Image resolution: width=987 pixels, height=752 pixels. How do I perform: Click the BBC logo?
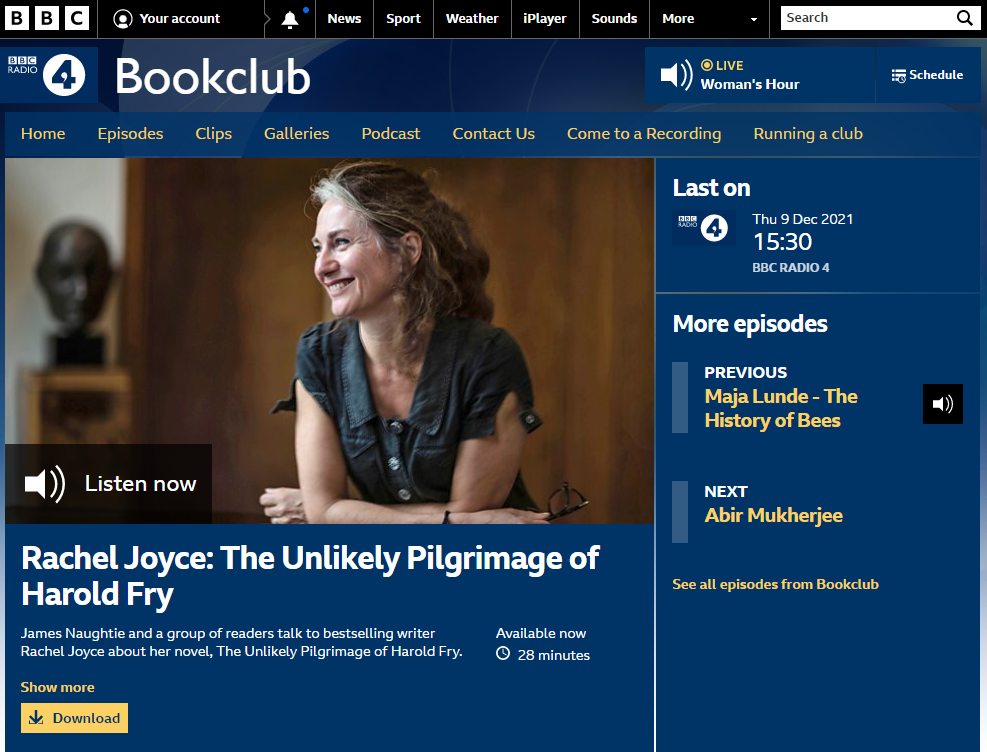[47, 18]
